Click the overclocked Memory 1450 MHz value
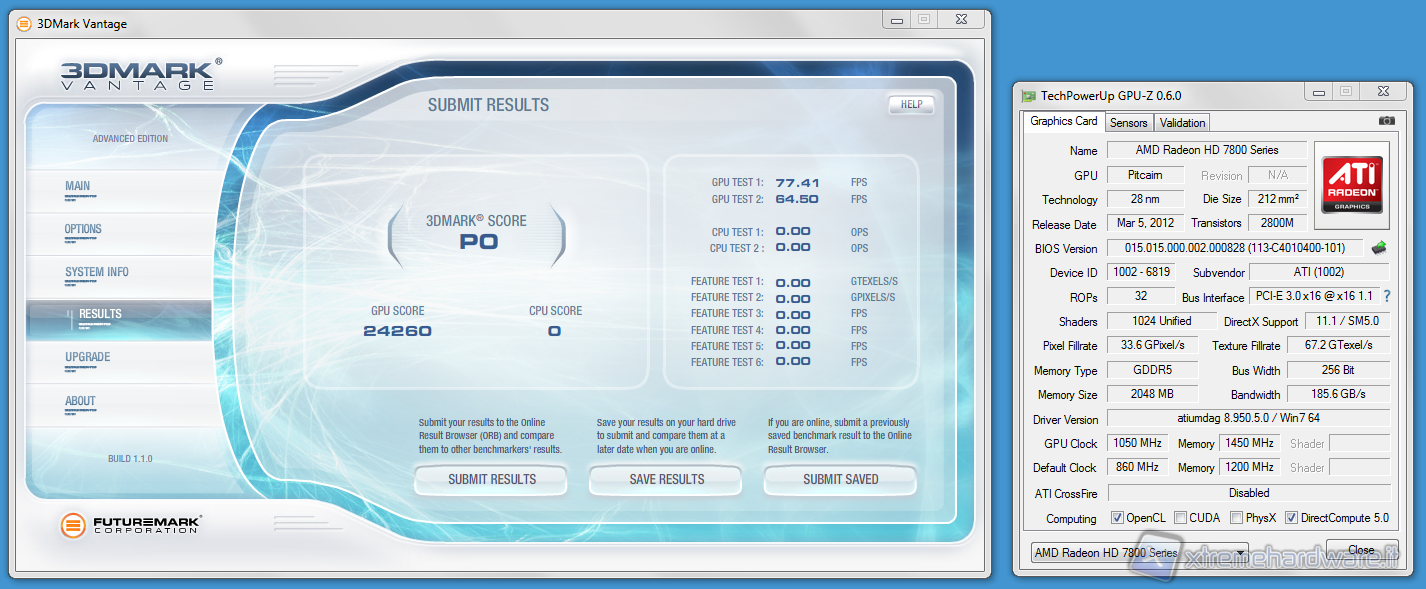 pos(1250,443)
